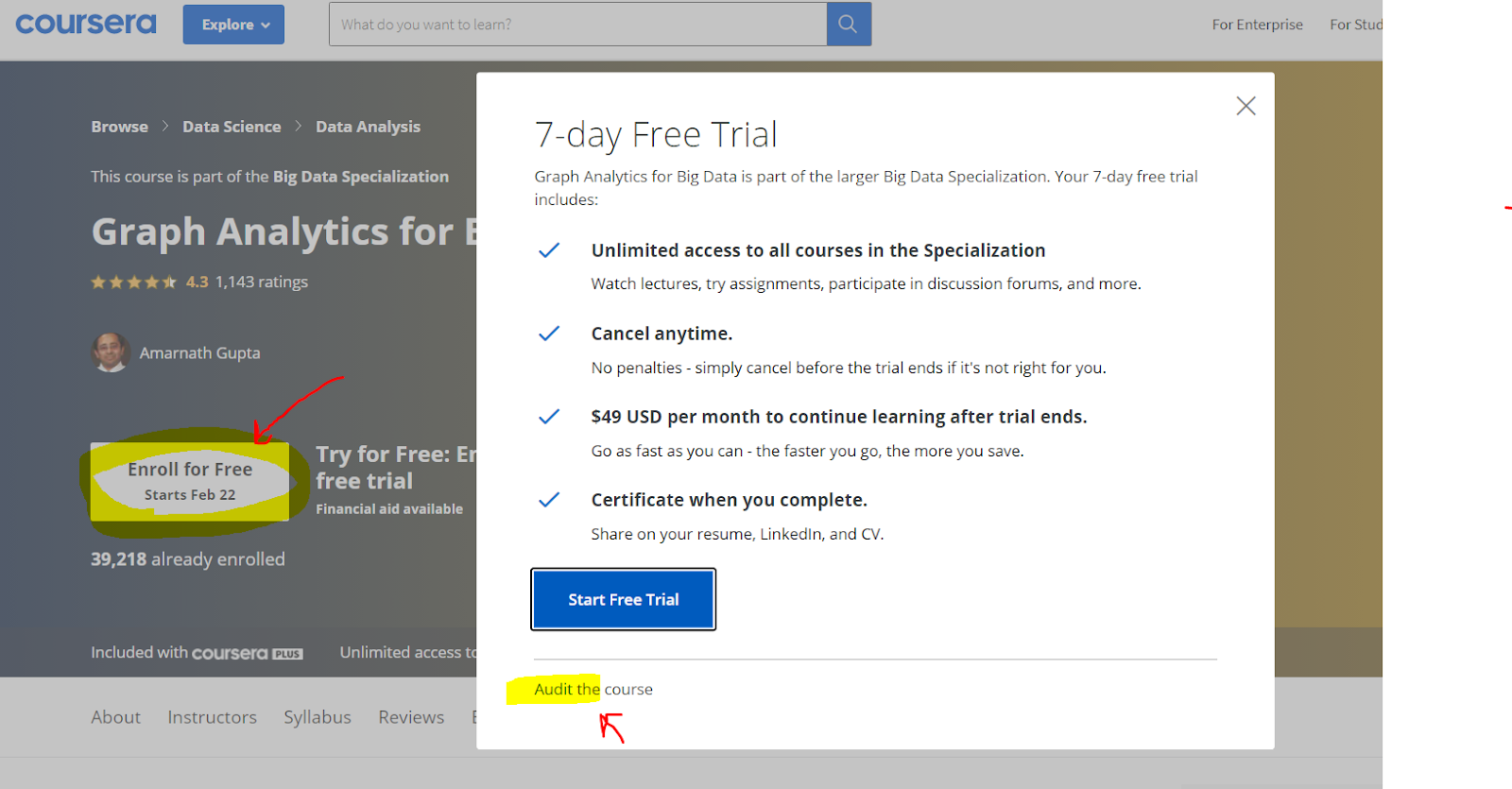
Task: Click the checkmark beside Unlimited access
Action: tap(549, 250)
